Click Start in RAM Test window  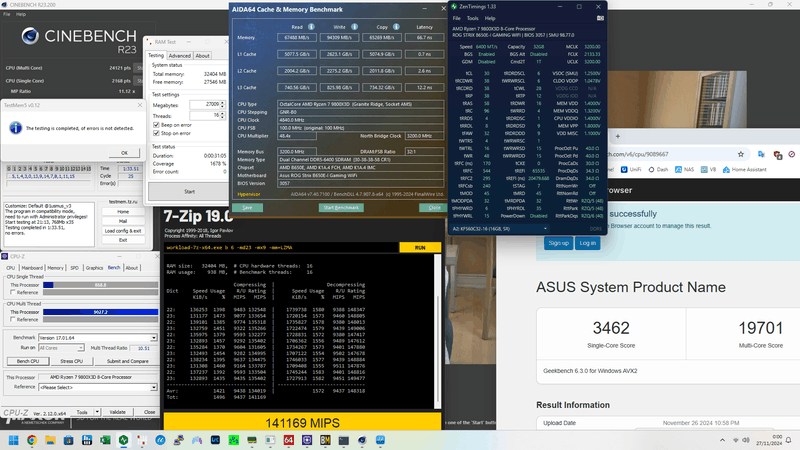point(189,191)
